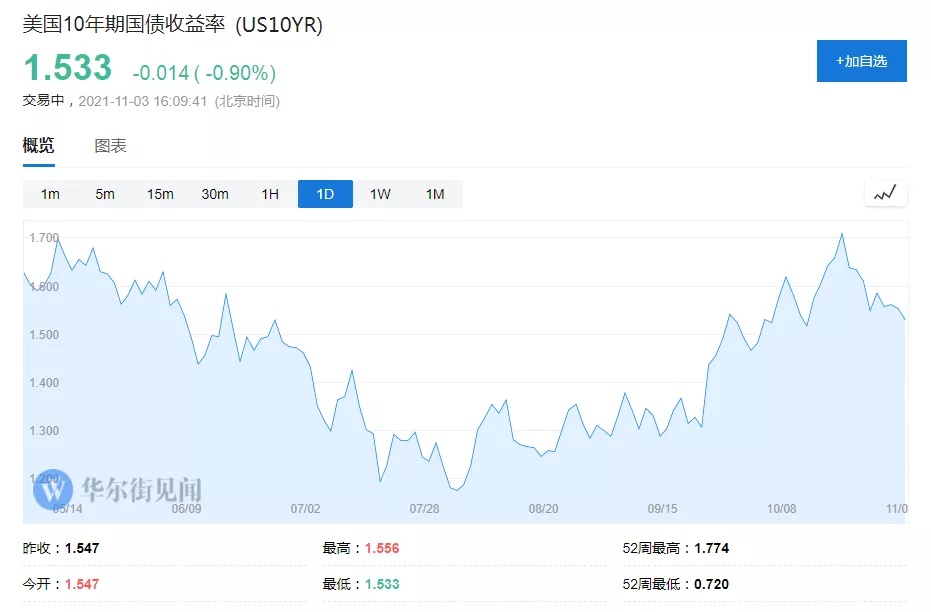Click the 07/28 date label on x-axis

pos(425,509)
